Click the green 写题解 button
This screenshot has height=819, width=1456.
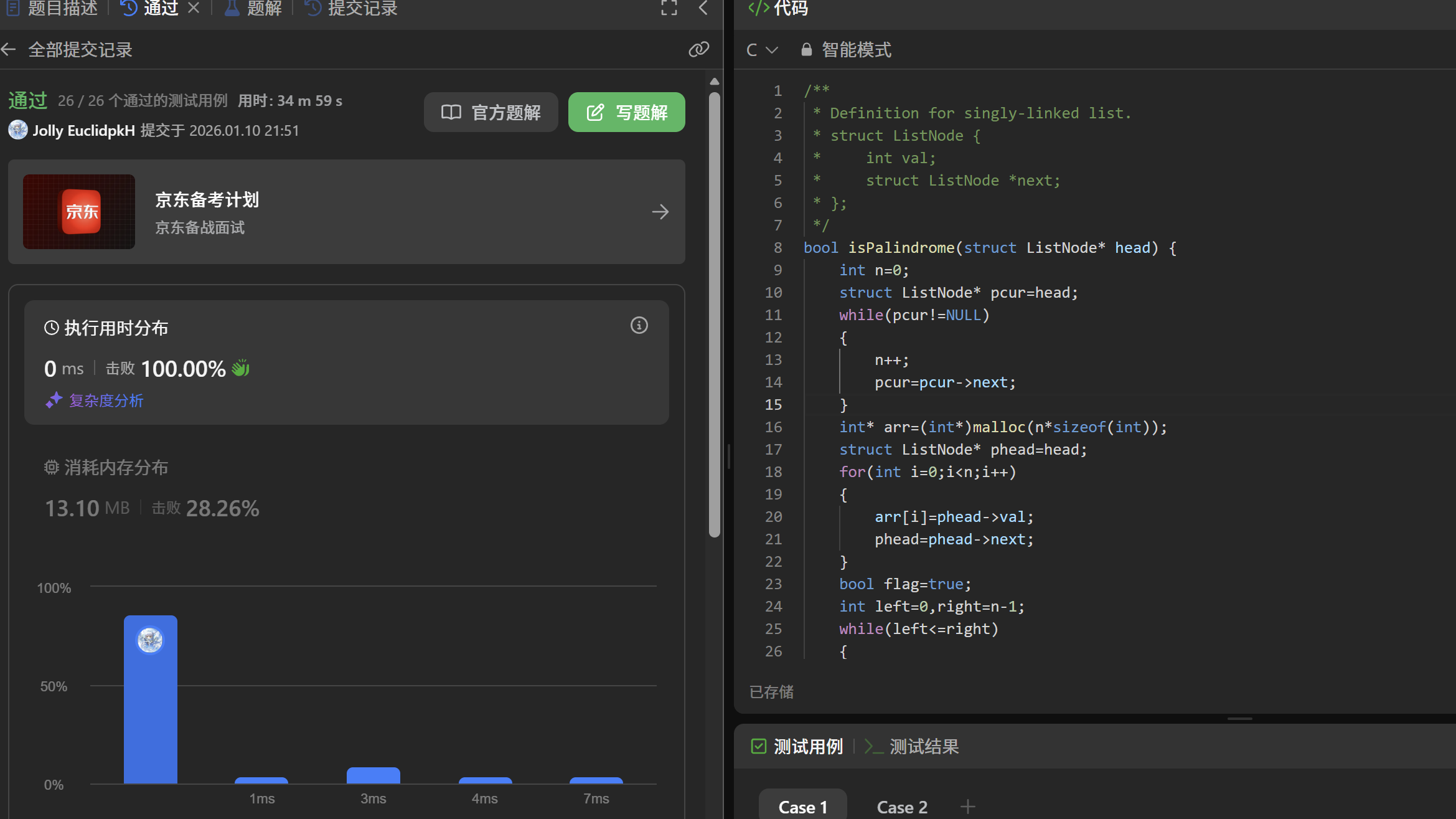[626, 113]
